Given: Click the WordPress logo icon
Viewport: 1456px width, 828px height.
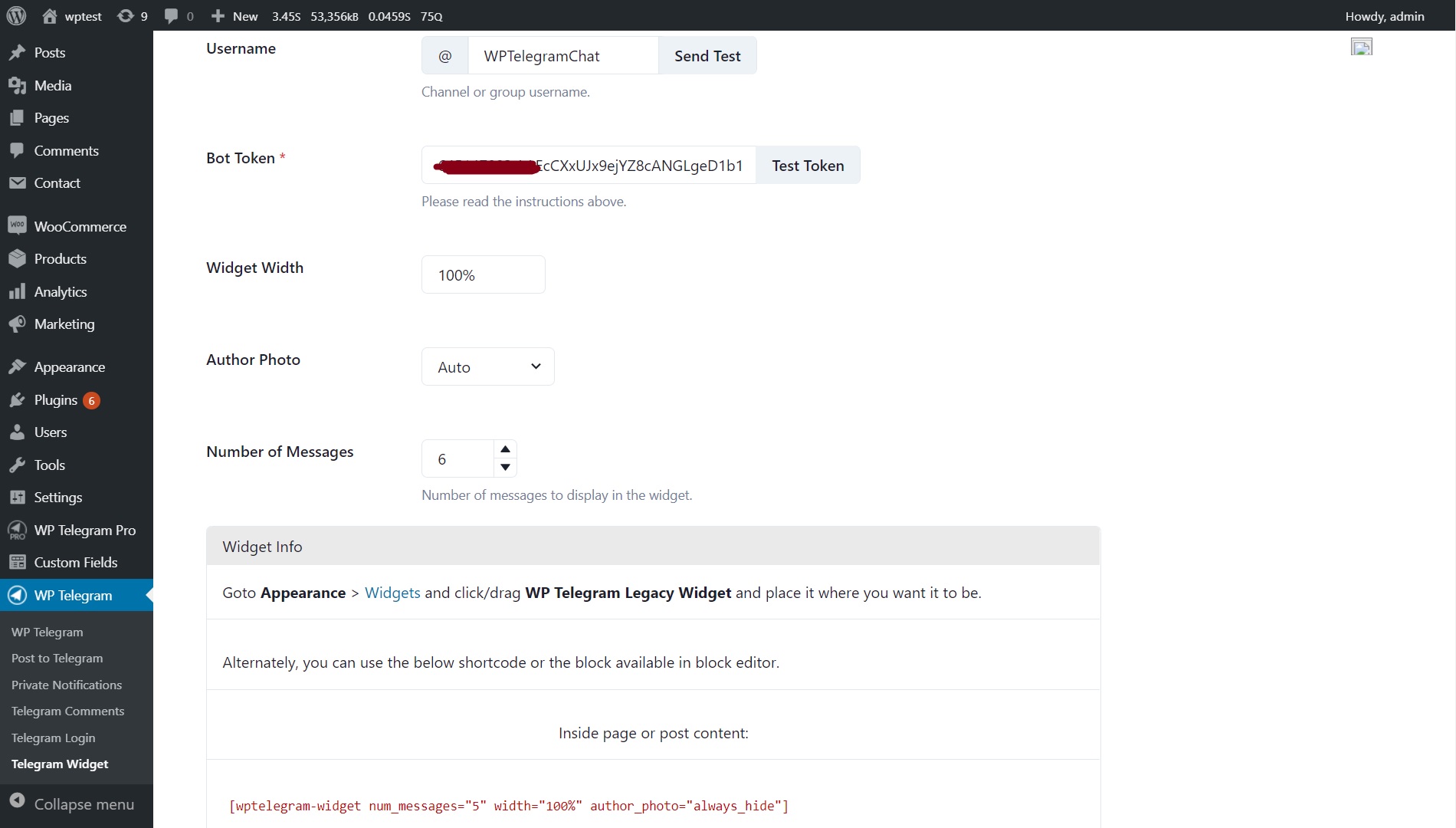Looking at the screenshot, I should (16, 15).
